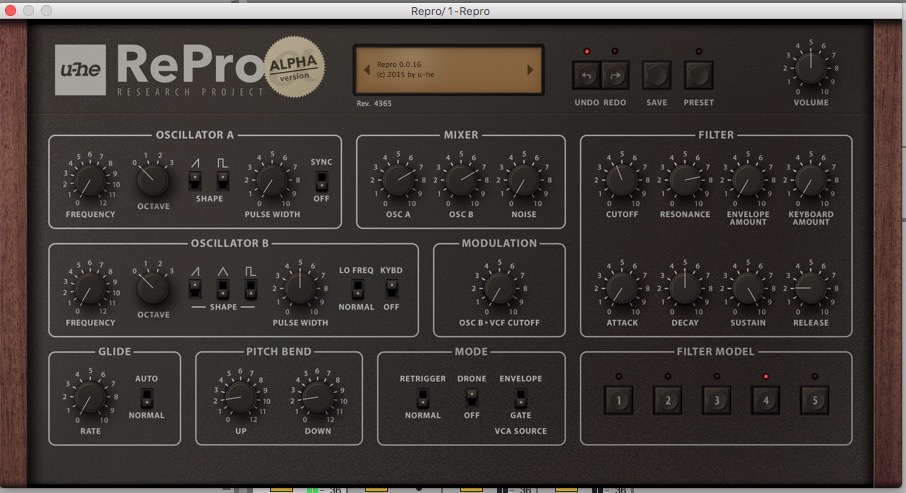Click Pitch Bend Down knob

point(317,396)
